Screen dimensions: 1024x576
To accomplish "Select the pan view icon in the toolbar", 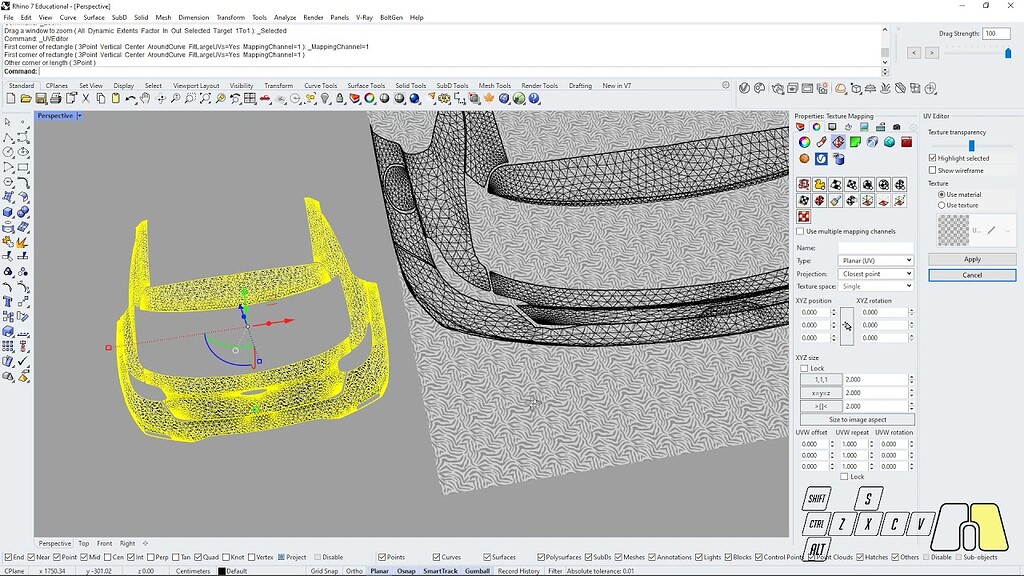I will tap(145, 100).
